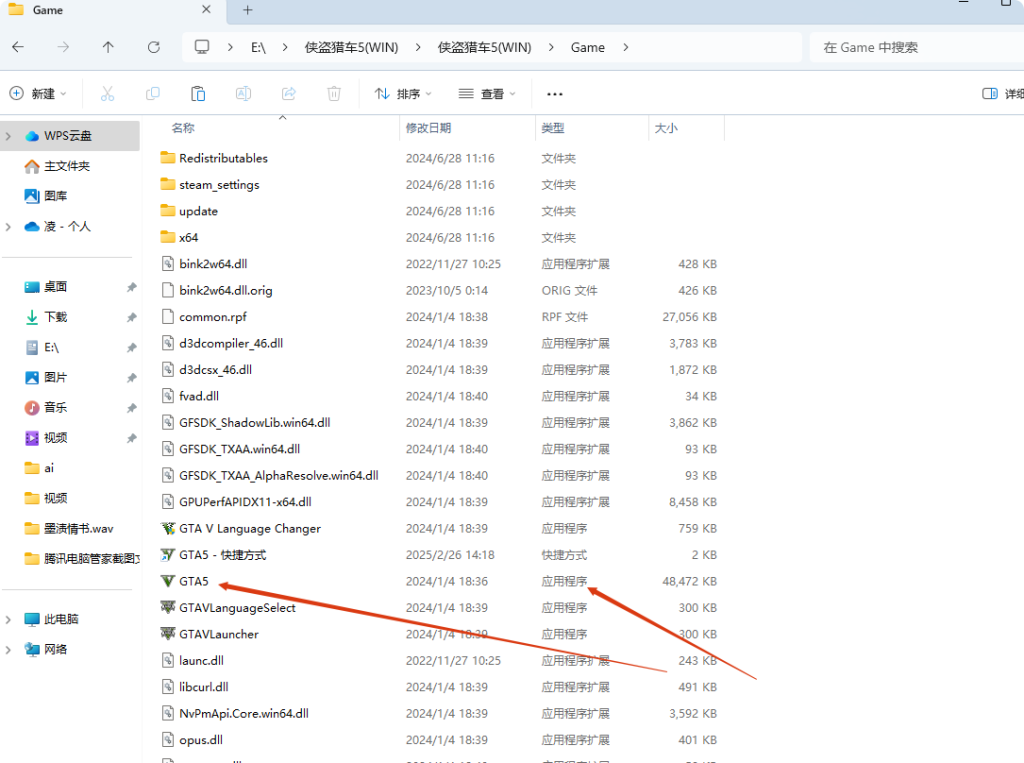Image resolution: width=1024 pixels, height=763 pixels.
Task: Click the rename icon in toolbar
Action: click(x=243, y=93)
